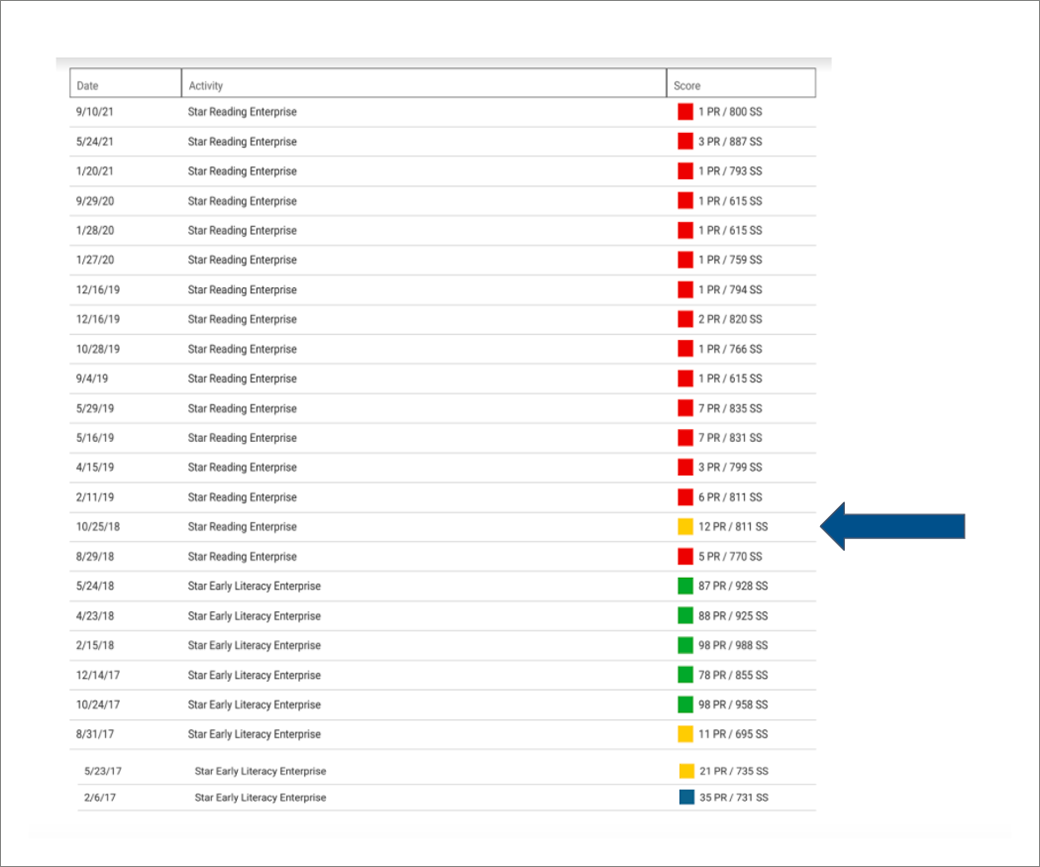The height and width of the screenshot is (867, 1040).
Task: Select the date 1/28/20
Action: click(x=95, y=230)
